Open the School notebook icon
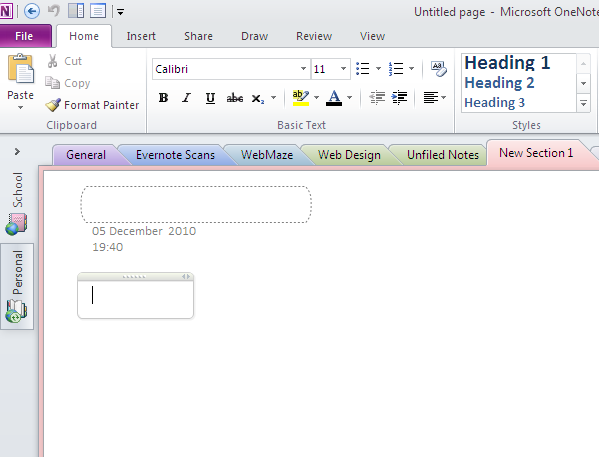Screen dimensions: 599x457 point(16,224)
